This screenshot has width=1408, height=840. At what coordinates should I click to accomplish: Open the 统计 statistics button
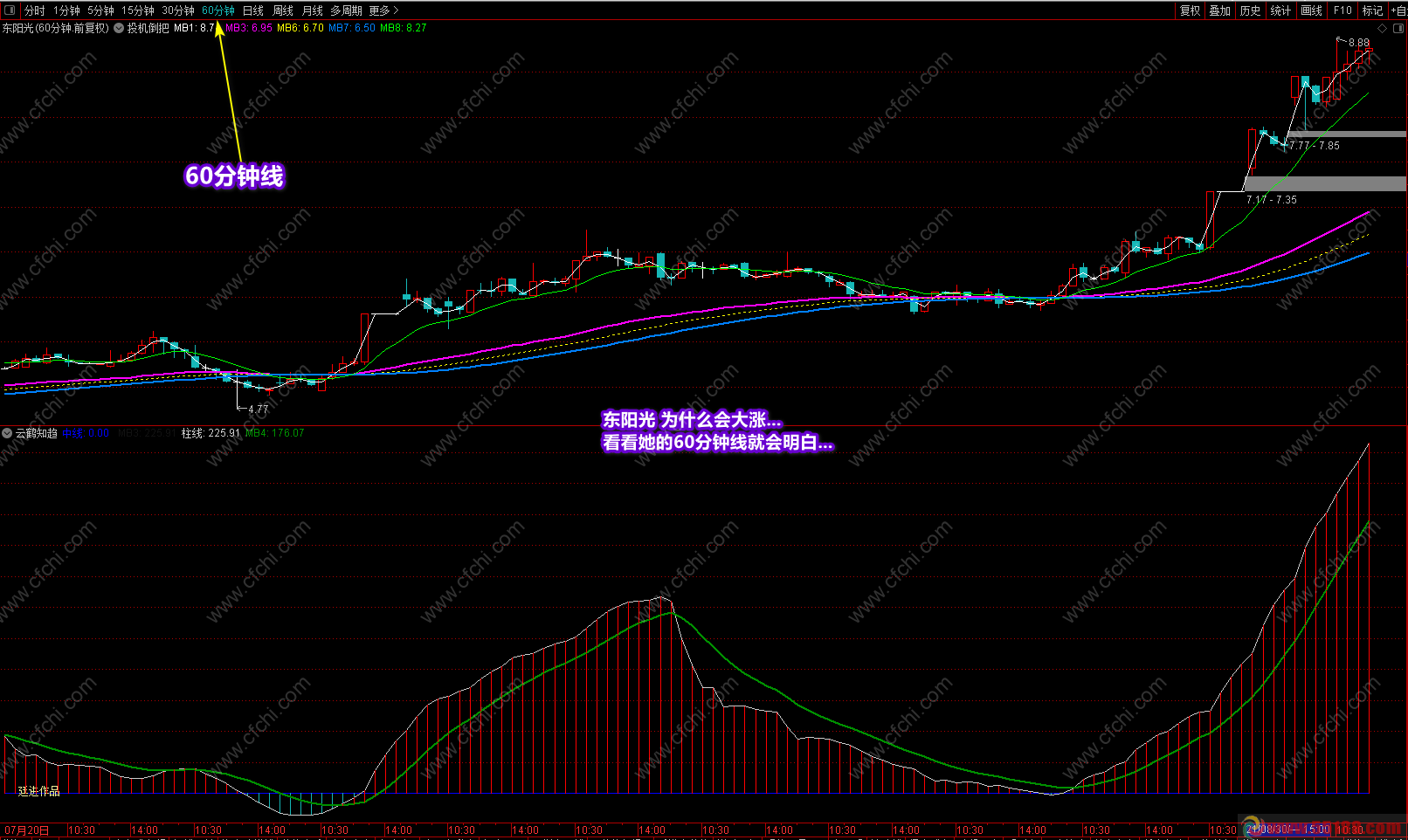(1280, 10)
